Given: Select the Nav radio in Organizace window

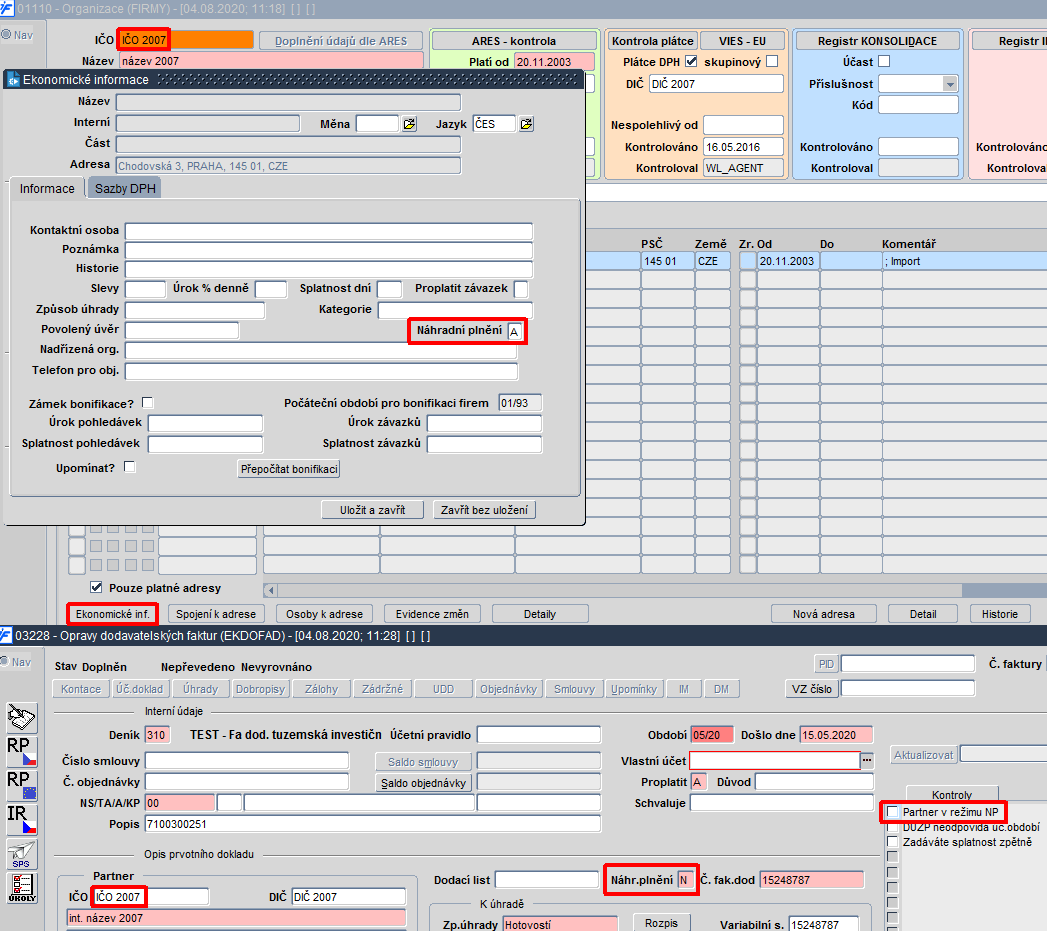Looking at the screenshot, I should pos(6,35).
